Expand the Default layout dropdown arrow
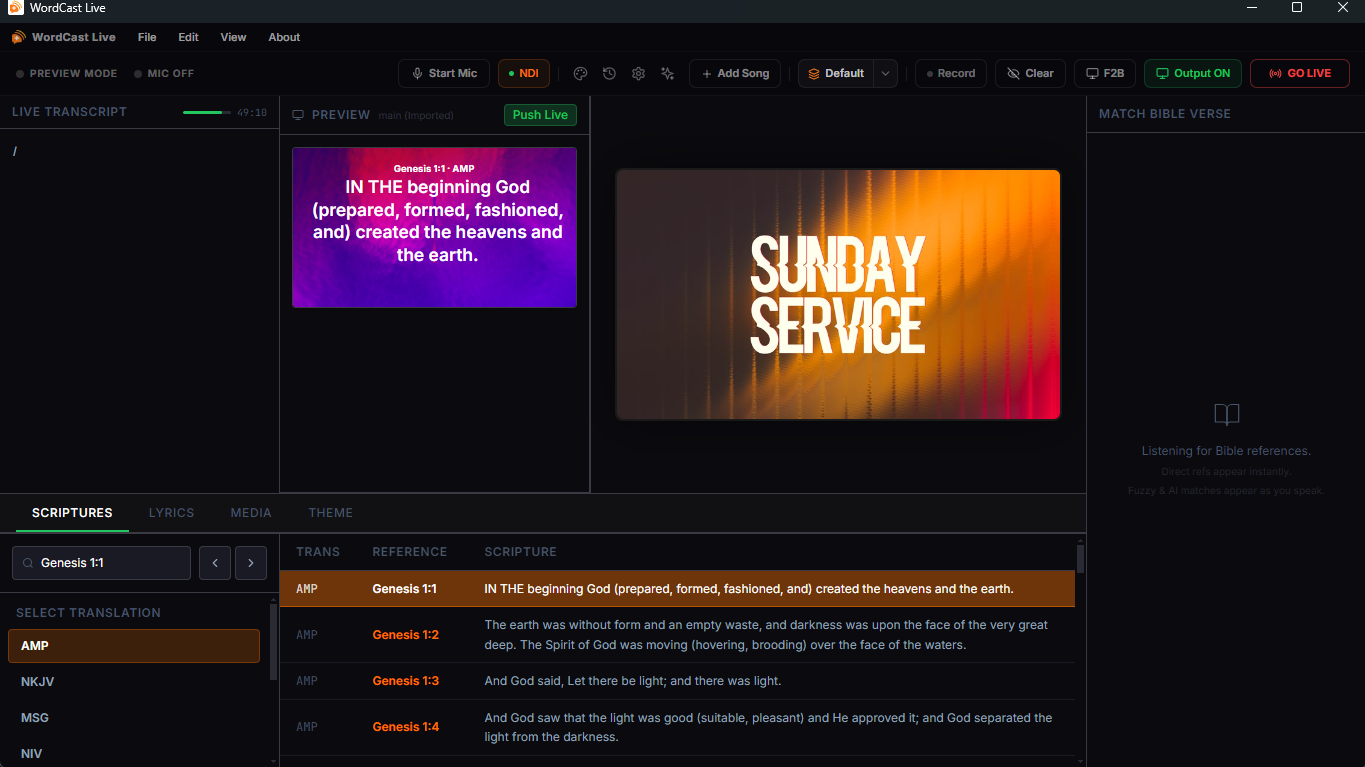This screenshot has height=767, width=1365. 885,73
